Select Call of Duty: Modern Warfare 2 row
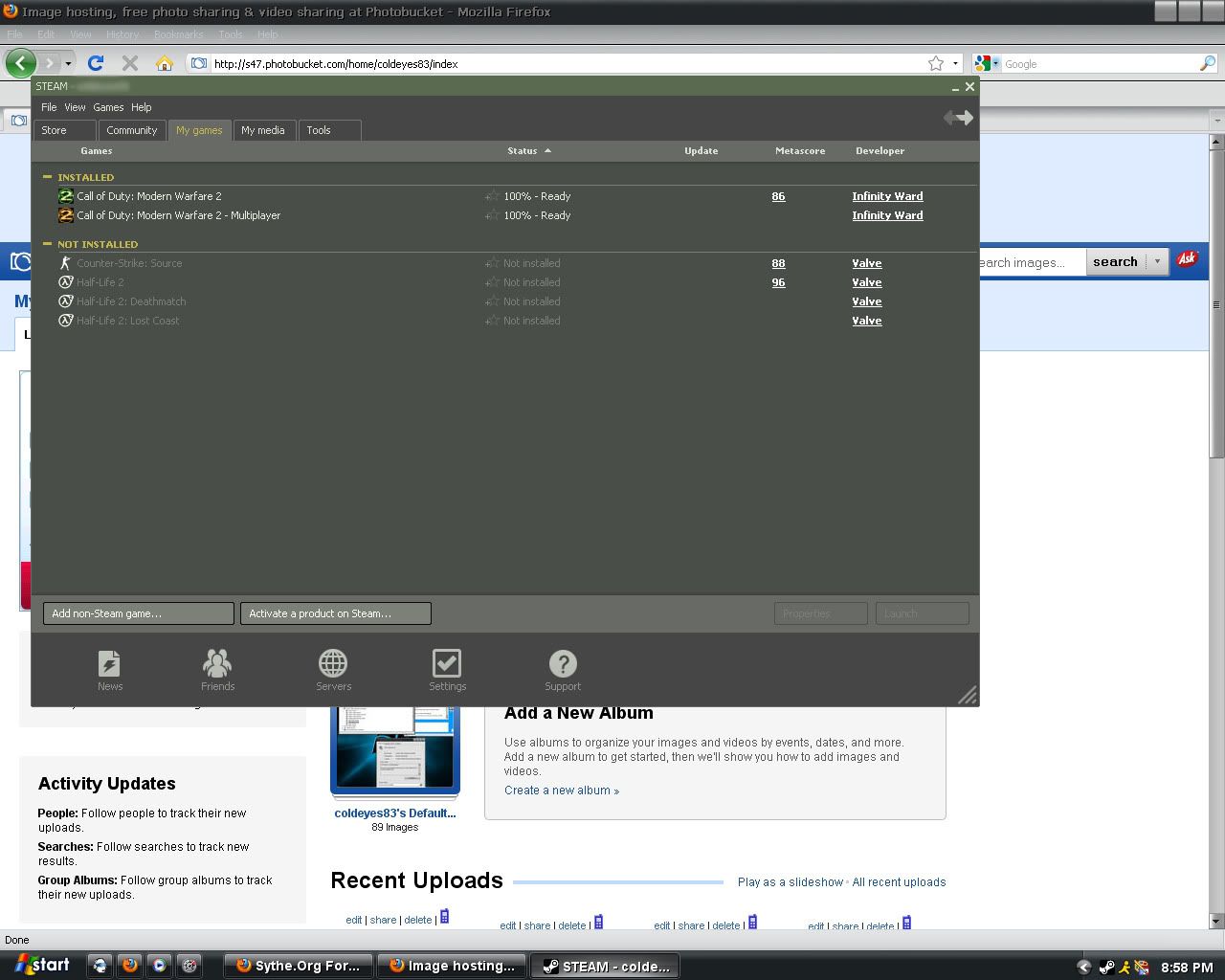Viewport: 1225px width, 980px height. (x=505, y=196)
